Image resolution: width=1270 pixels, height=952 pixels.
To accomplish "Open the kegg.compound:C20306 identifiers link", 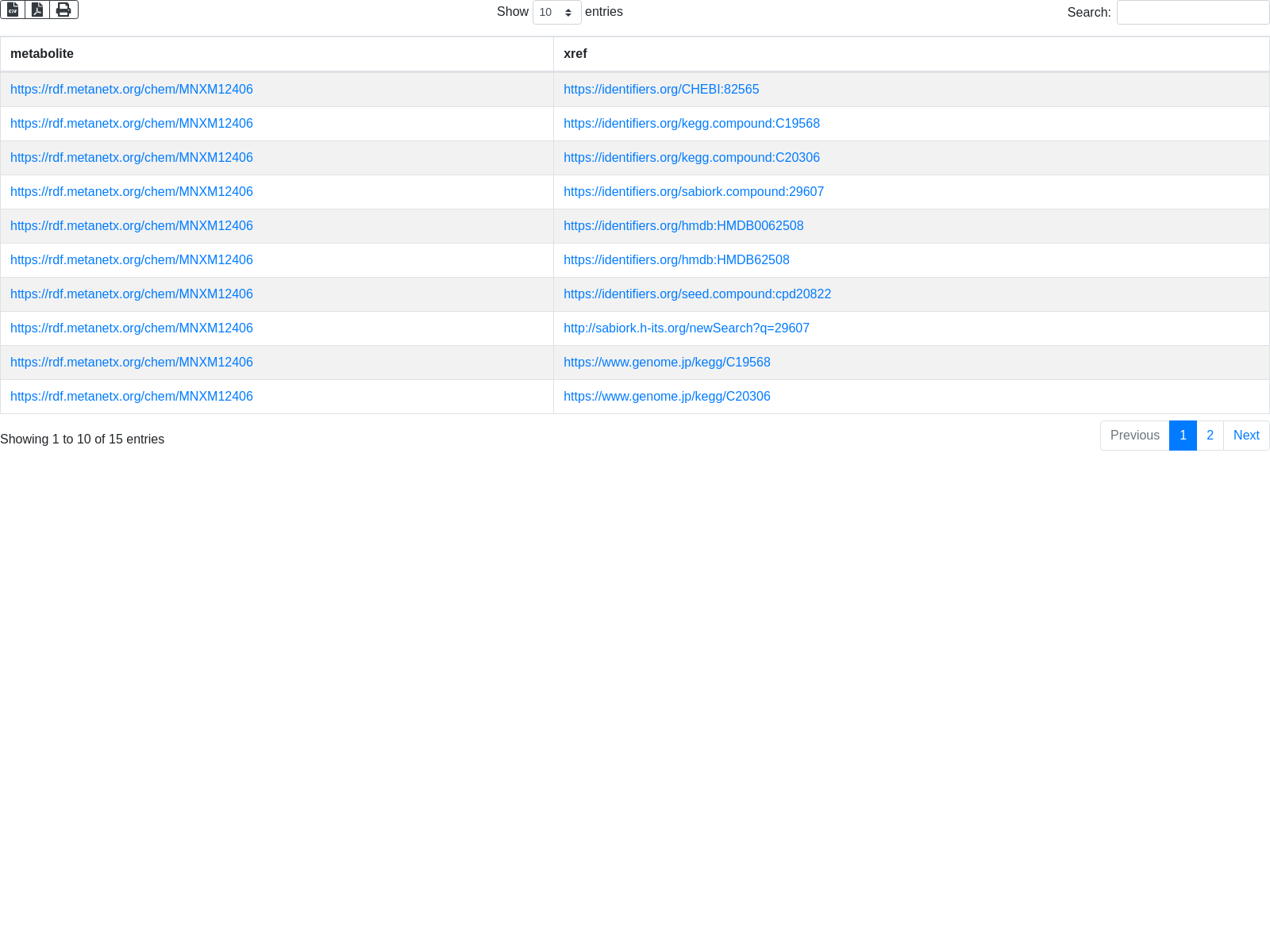I will (691, 158).
